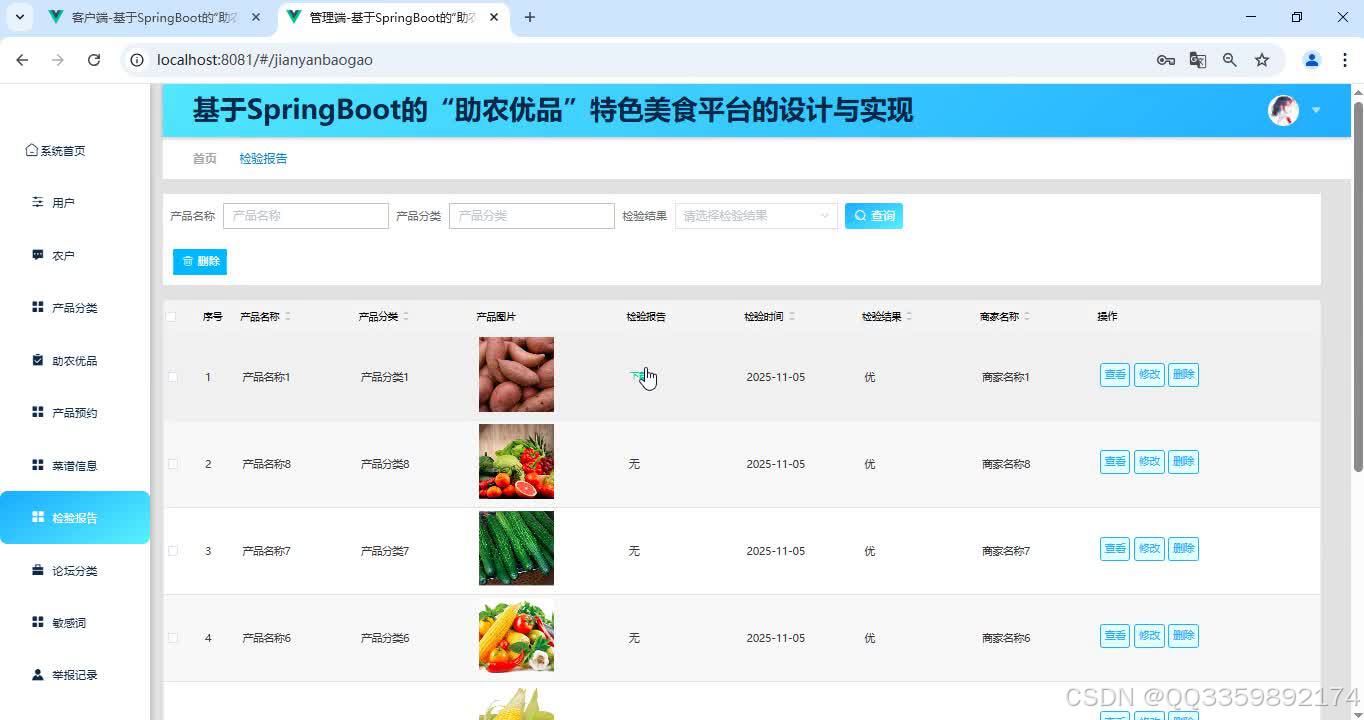
Task: Select the 检验报告 sidebar item
Action: [74, 518]
